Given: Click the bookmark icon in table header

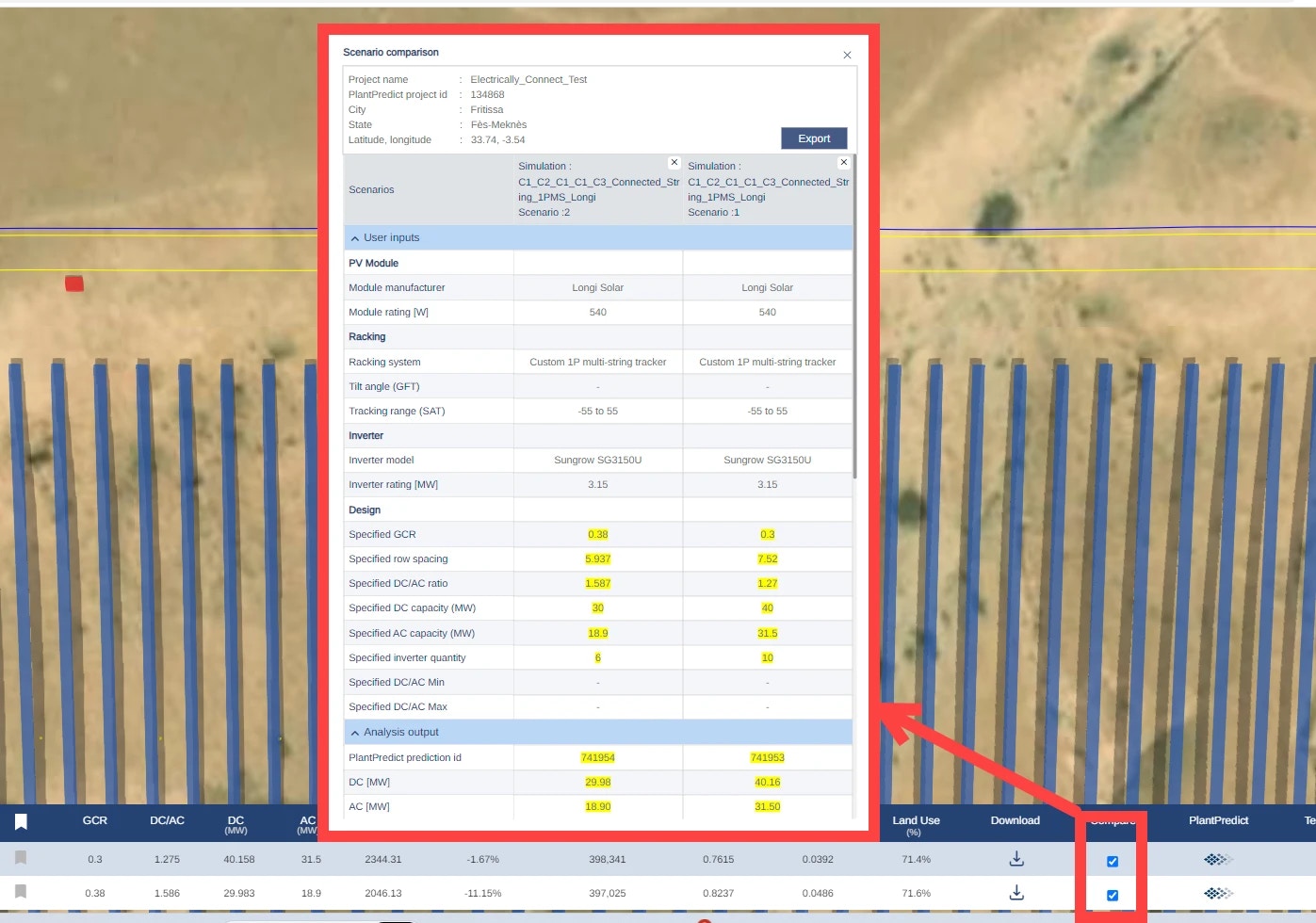Looking at the screenshot, I should click(x=21, y=822).
